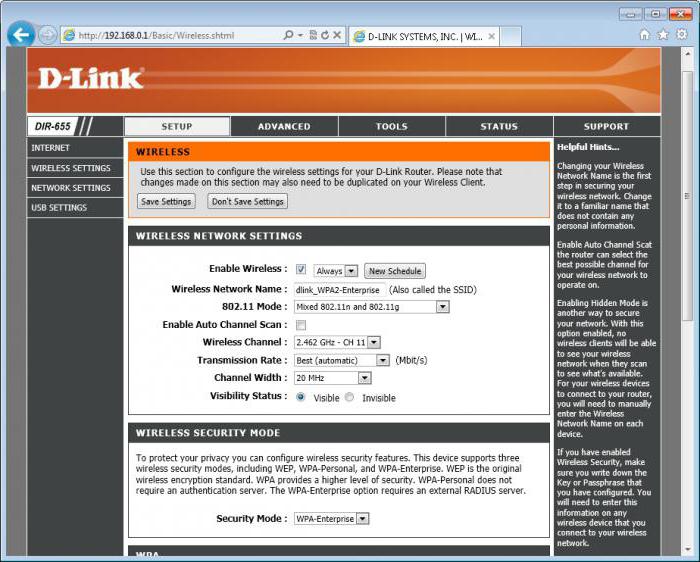
Task: Open the Security Mode dropdown
Action: pos(331,519)
